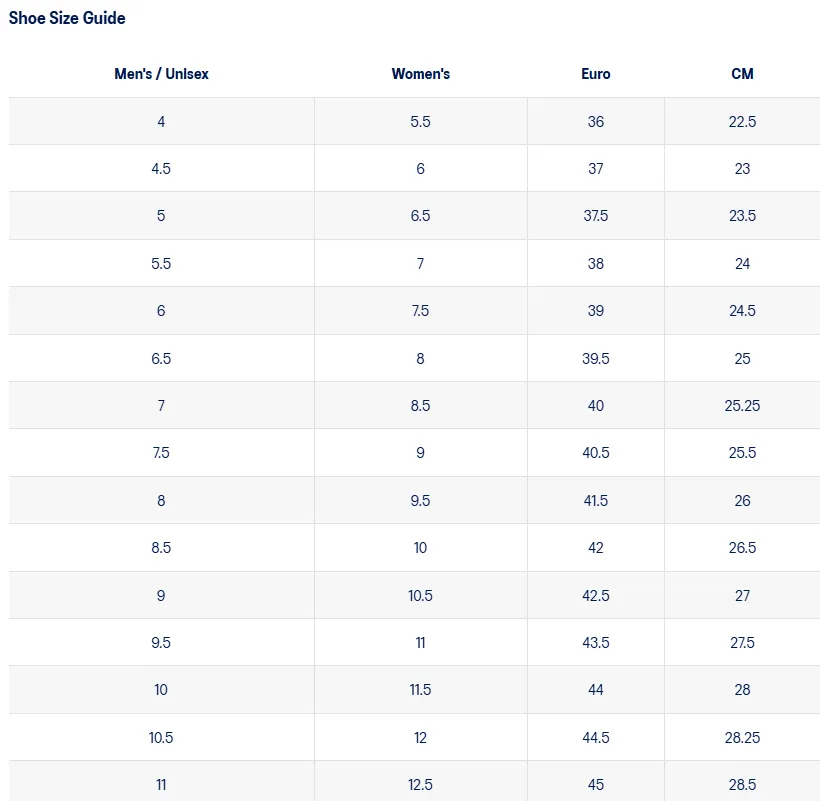Screen dimensions: 821x801
Task: Click Euro size 40.5 cell
Action: point(595,452)
